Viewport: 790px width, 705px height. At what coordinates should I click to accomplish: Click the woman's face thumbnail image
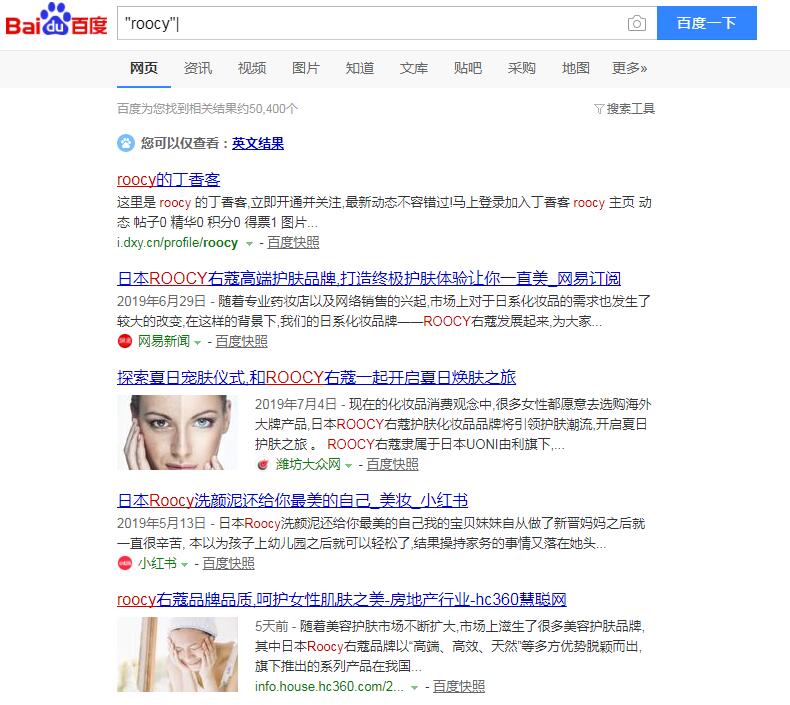pyautogui.click(x=177, y=432)
